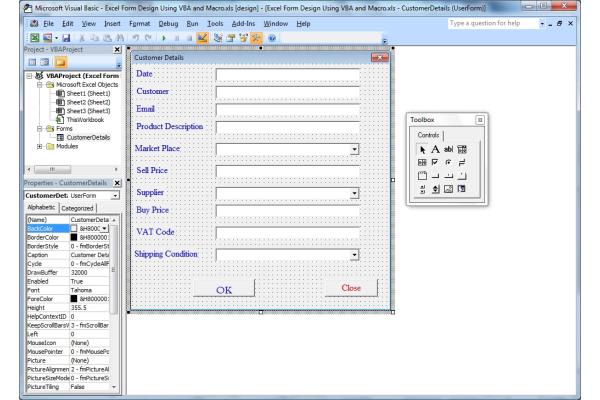Select the CommandButton control in Toolbox
Viewport: 600px width, 400px height.
tap(435, 176)
